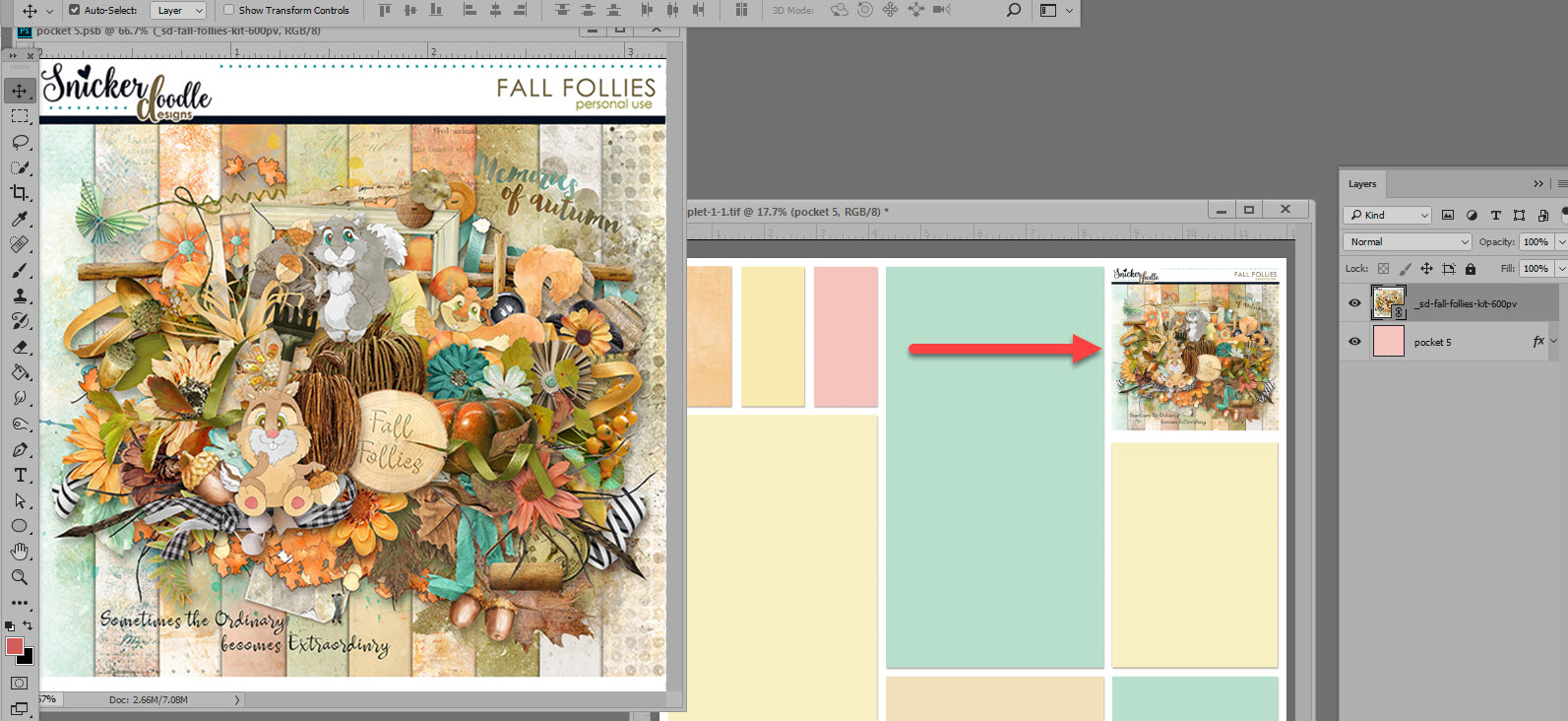Select the Brush tool
Screen dimensions: 1568x721
point(20,270)
